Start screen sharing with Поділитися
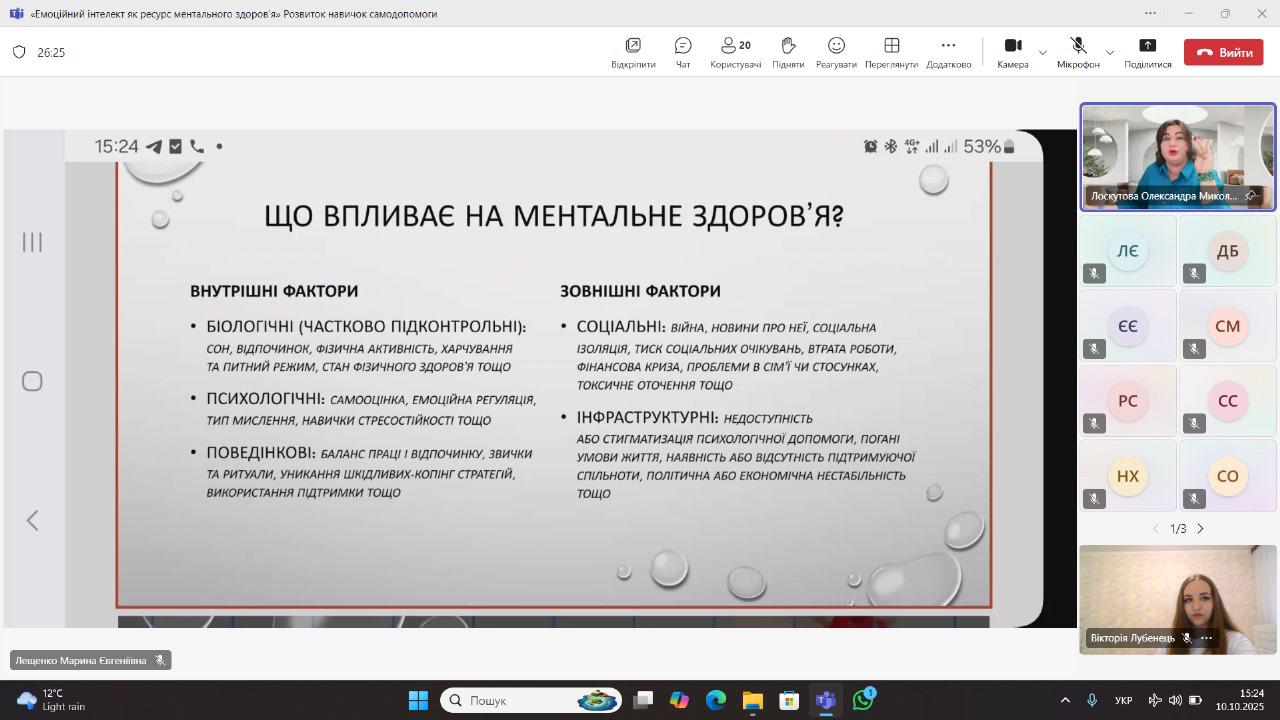The image size is (1280, 720). pos(1147,52)
